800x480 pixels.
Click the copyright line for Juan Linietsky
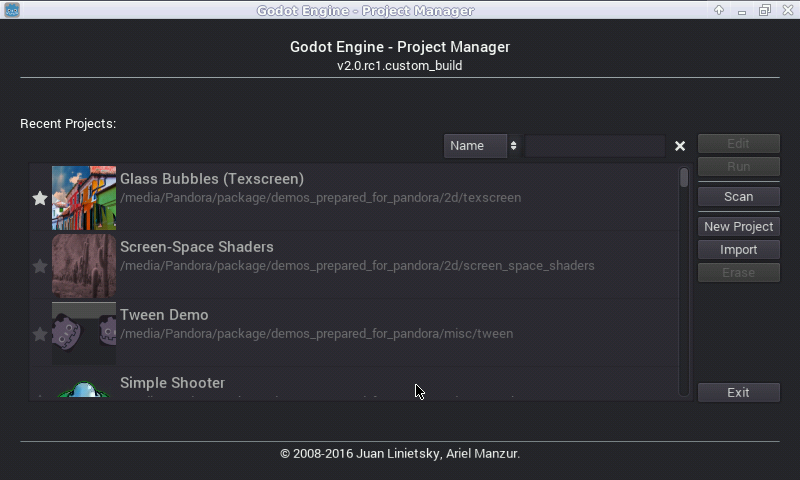[400, 453]
